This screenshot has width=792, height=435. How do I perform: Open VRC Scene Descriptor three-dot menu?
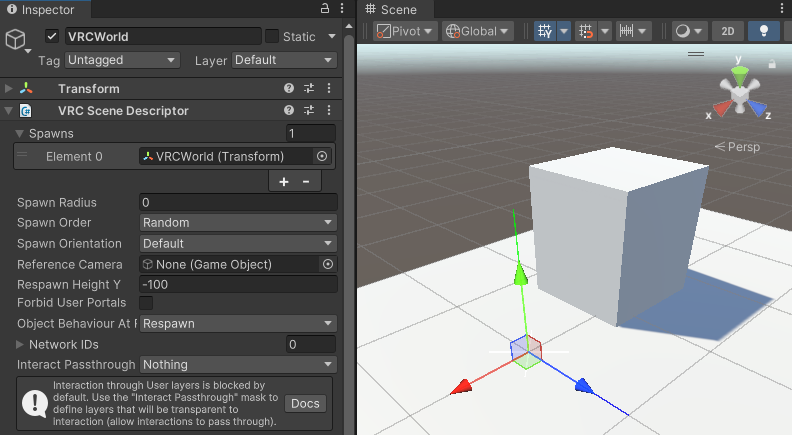point(329,110)
